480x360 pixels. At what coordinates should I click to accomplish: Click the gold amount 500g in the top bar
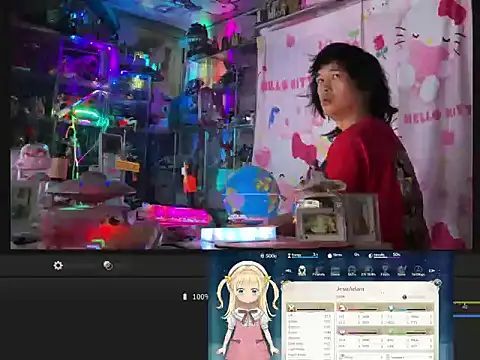coord(269,256)
